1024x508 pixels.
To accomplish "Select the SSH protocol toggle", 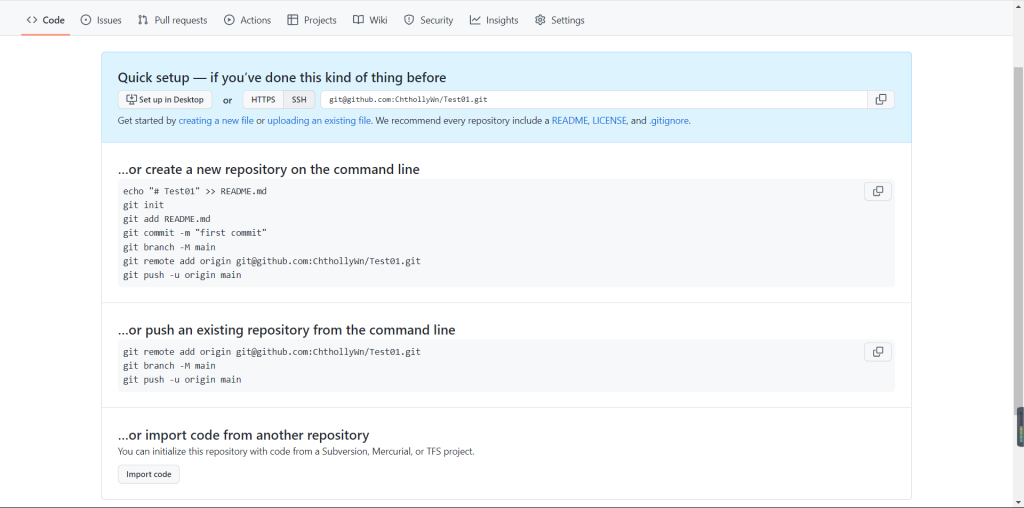I will [x=299, y=100].
